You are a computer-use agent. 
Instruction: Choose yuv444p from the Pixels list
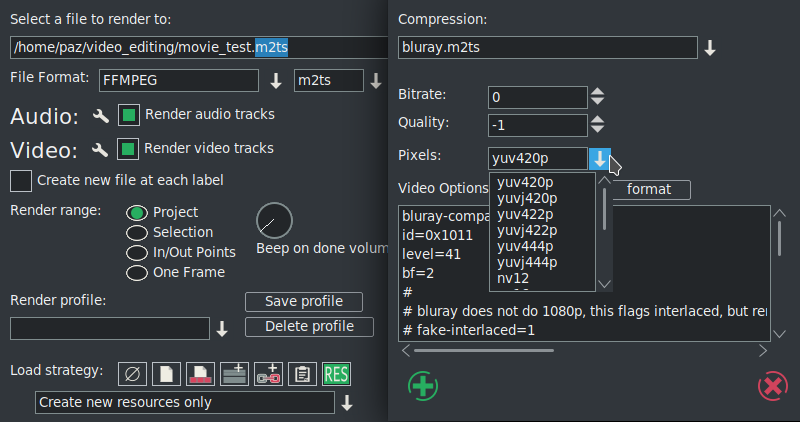(x=526, y=246)
